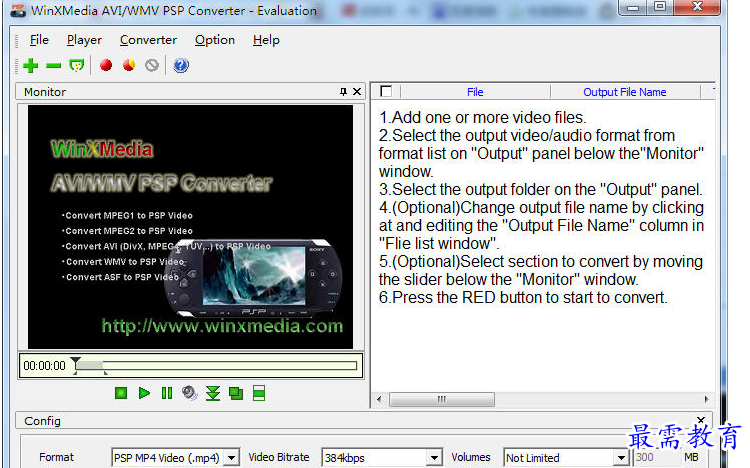Expand the Format dropdown PSP MP4 Video
Viewport: 750px width, 468px height.
(x=232, y=458)
